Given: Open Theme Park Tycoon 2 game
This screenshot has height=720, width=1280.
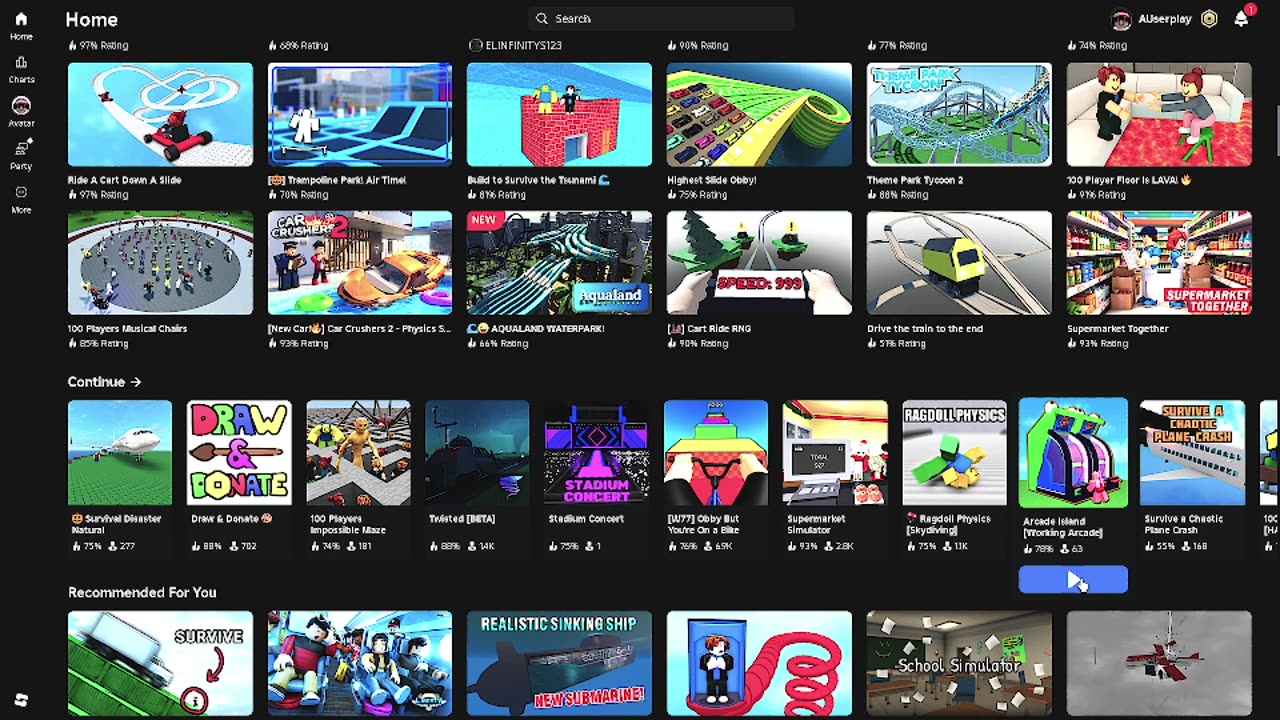Looking at the screenshot, I should point(959,114).
